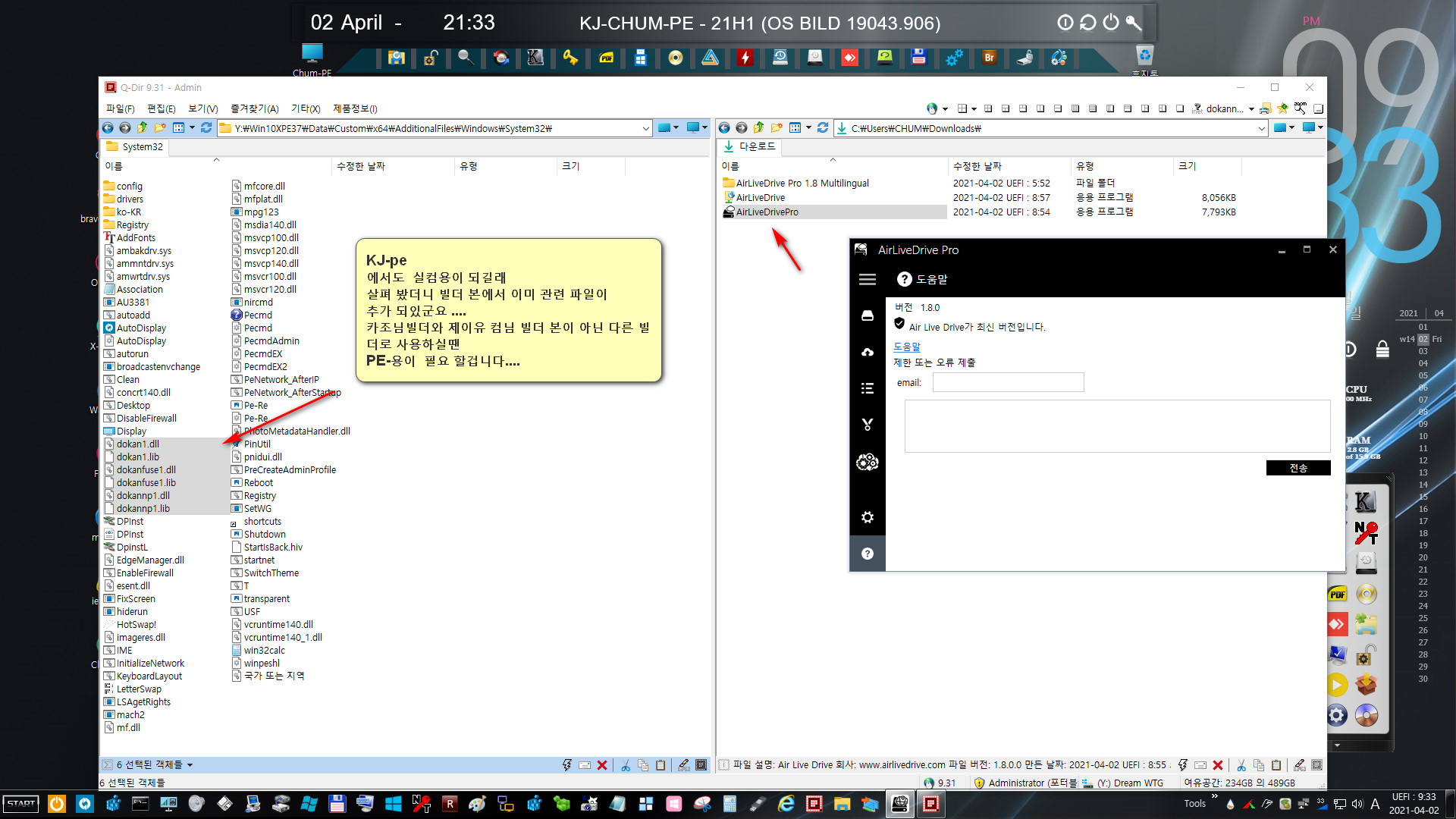Click the START button
This screenshot has height=819, width=1456.
click(21, 804)
